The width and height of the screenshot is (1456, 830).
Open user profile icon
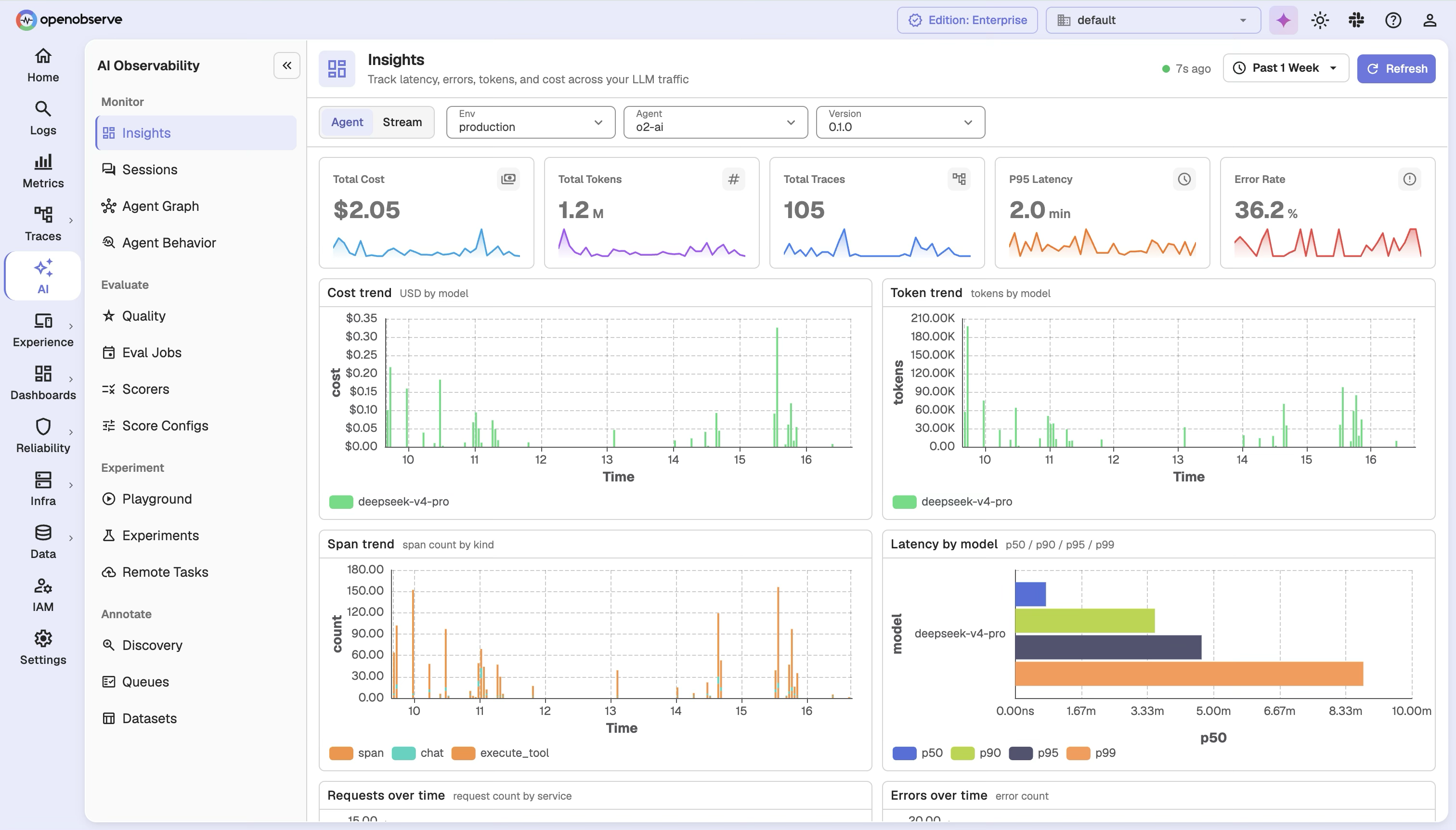[1429, 21]
